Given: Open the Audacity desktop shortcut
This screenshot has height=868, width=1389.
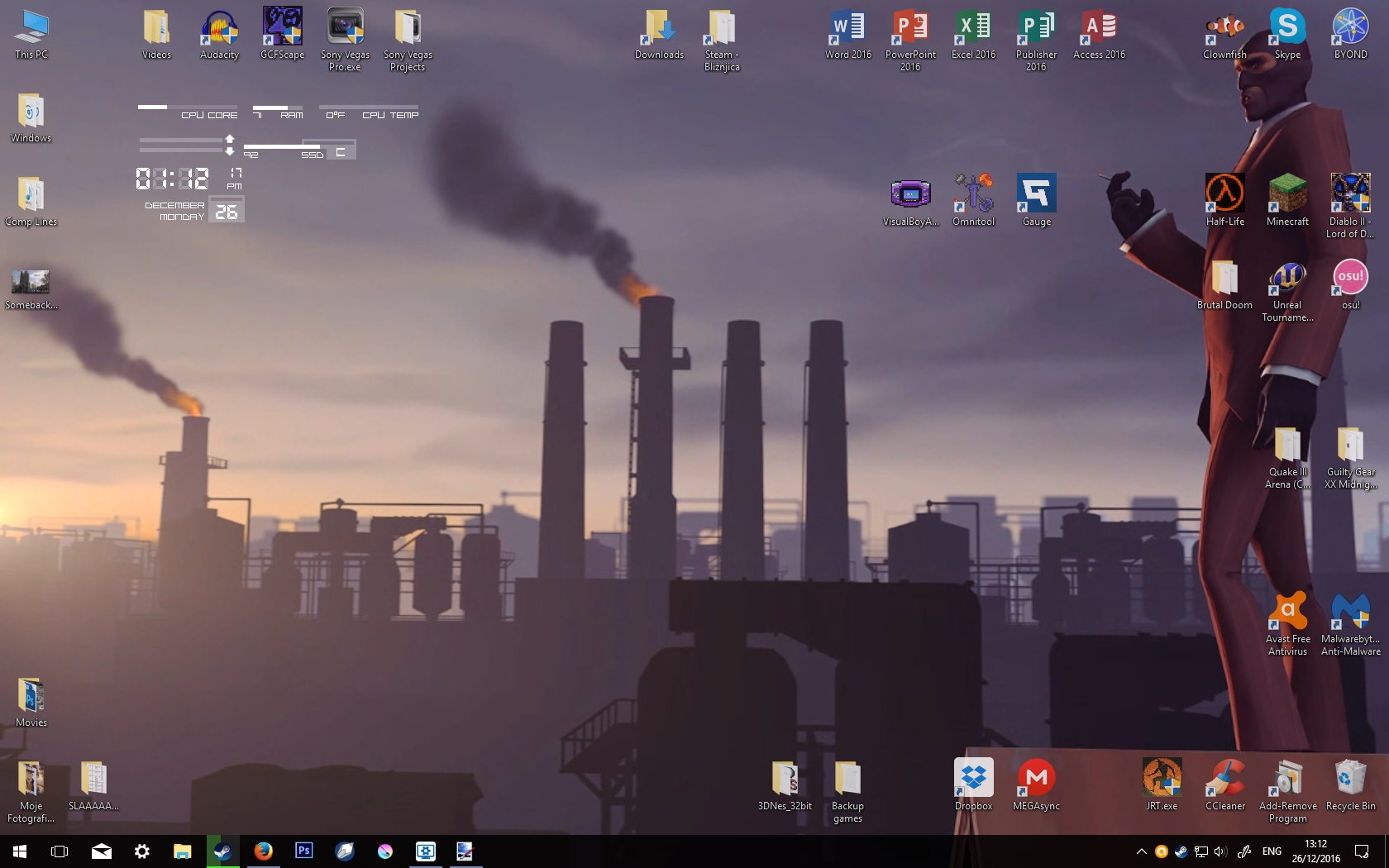Looking at the screenshot, I should pyautogui.click(x=219, y=35).
